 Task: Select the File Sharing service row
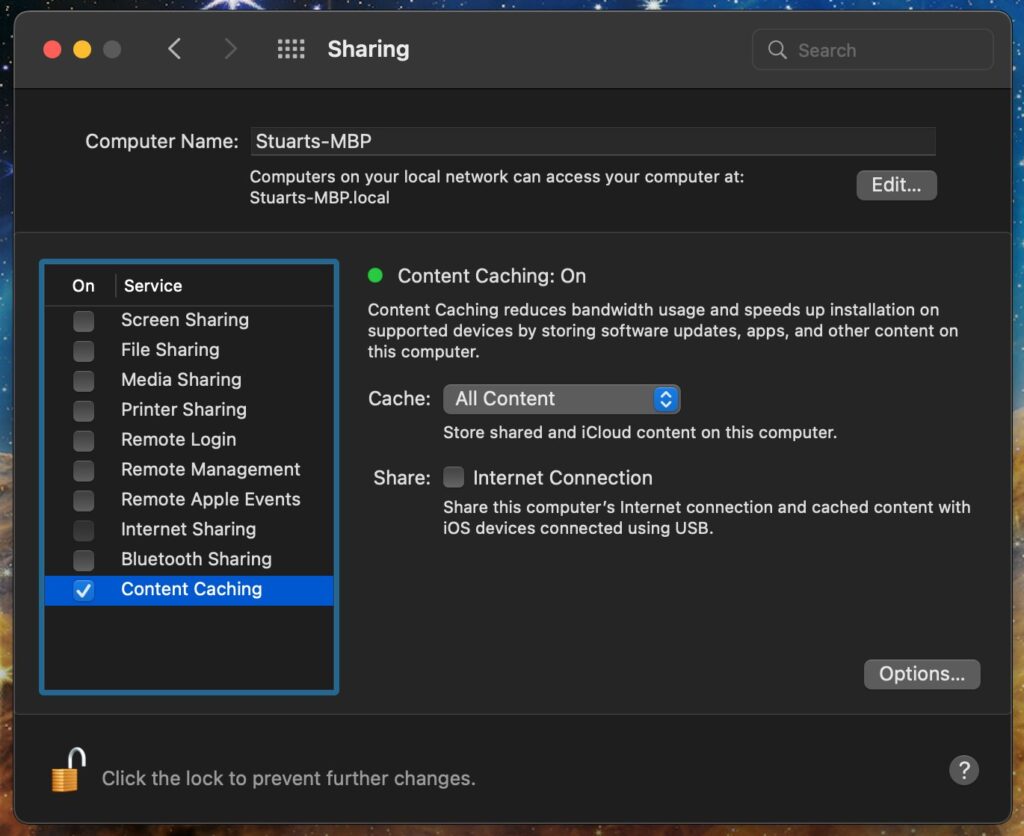[189, 350]
